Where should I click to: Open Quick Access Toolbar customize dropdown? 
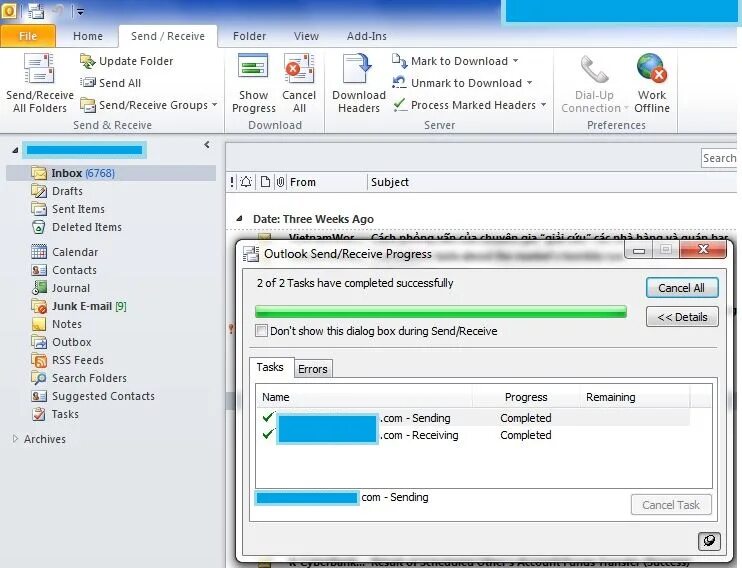click(80, 12)
